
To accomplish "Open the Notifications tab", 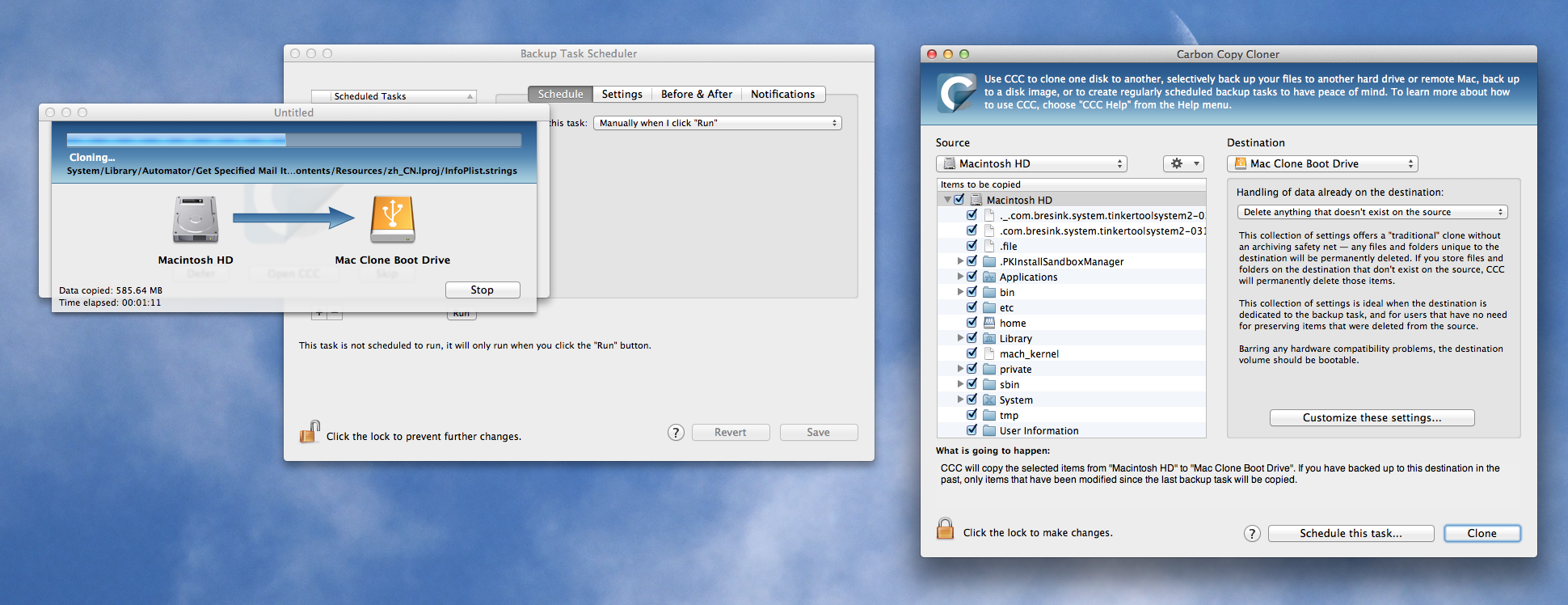I will [783, 94].
